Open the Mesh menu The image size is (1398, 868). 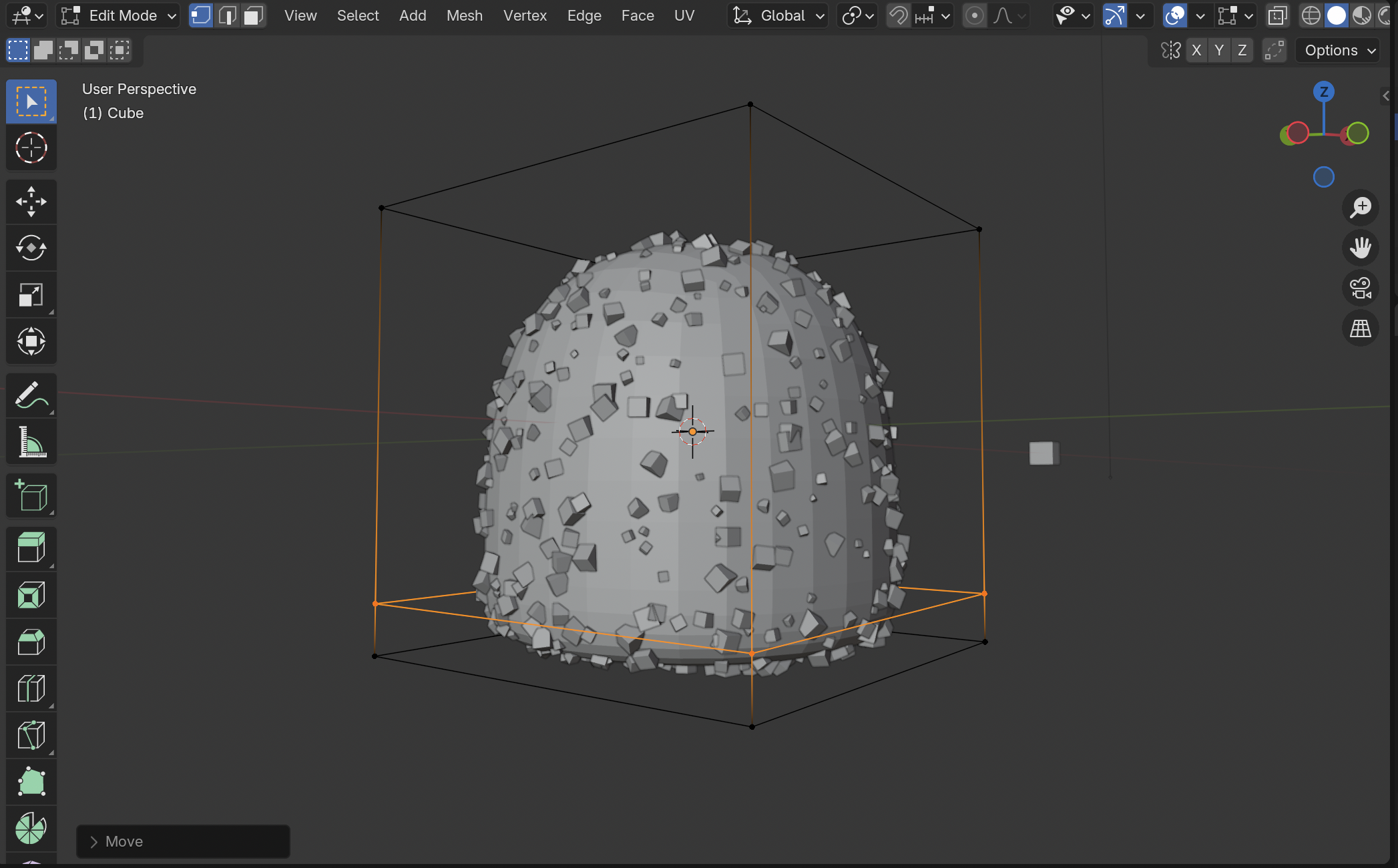464,15
